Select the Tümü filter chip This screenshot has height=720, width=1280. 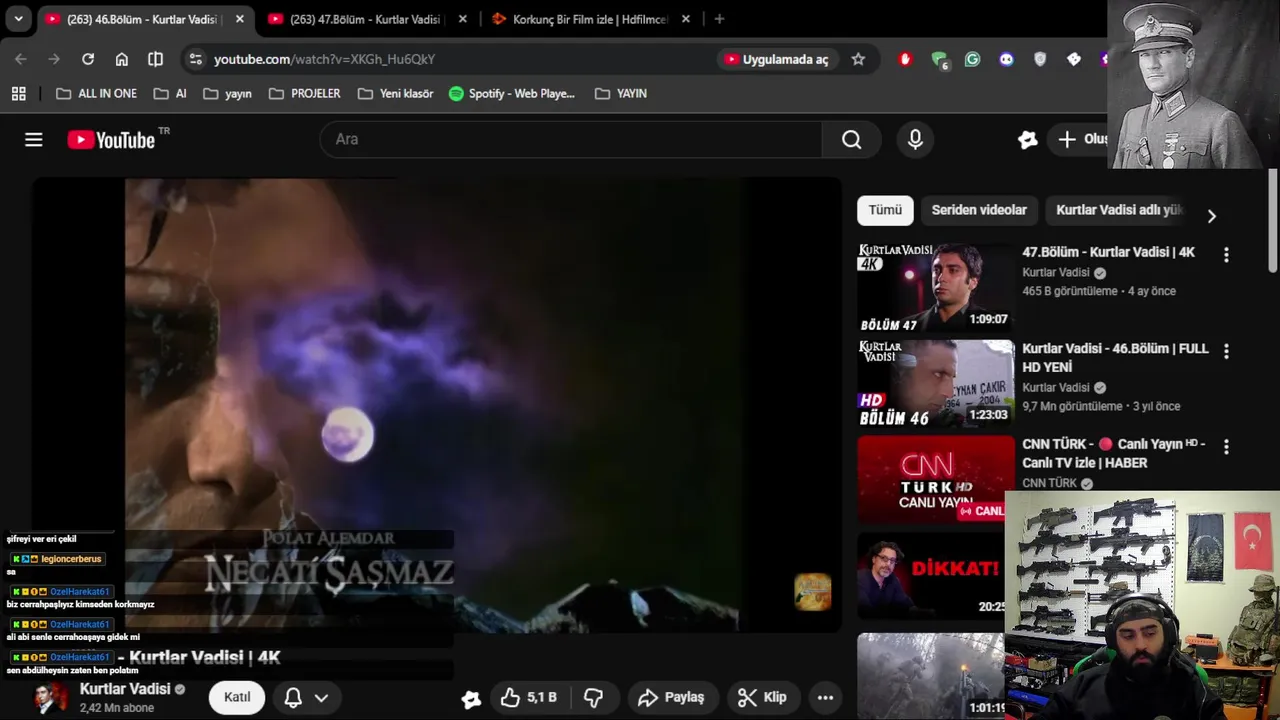tap(885, 210)
